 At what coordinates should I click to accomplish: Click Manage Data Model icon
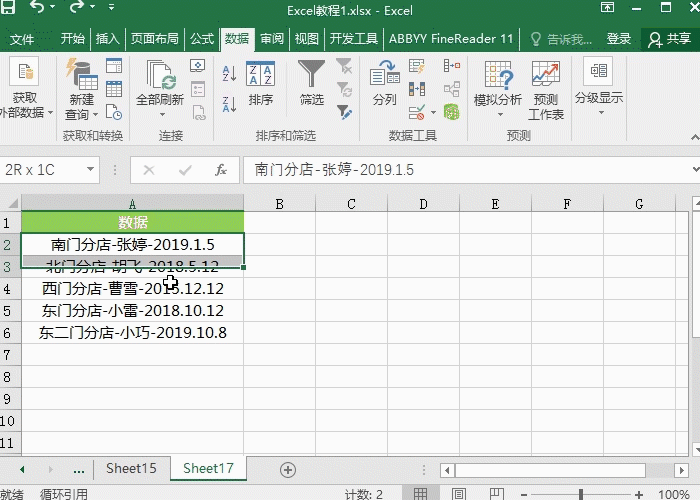452,112
